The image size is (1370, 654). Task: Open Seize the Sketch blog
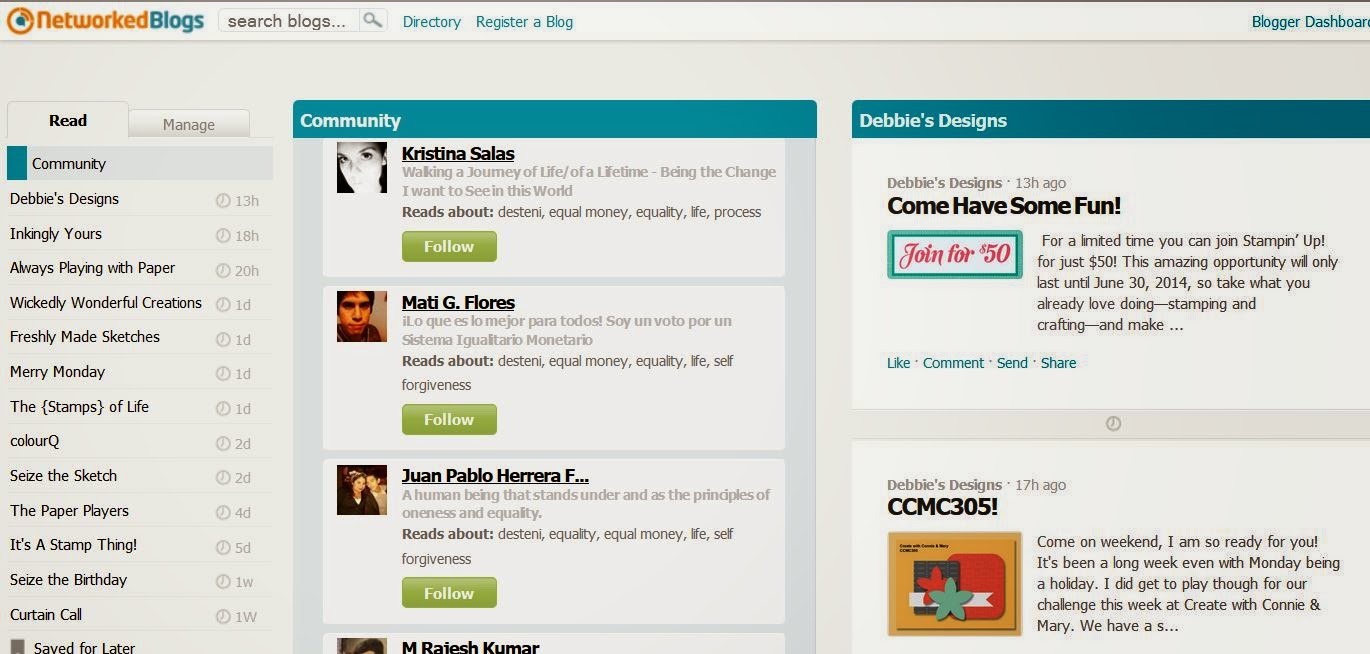click(x=63, y=475)
